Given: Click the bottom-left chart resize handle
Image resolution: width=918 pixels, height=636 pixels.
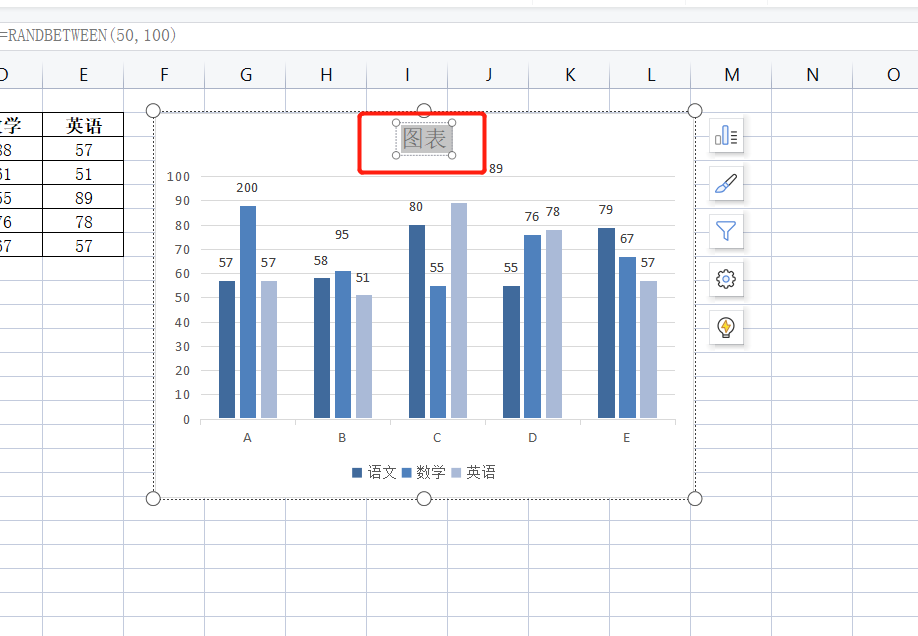Looking at the screenshot, I should pyautogui.click(x=153, y=498).
